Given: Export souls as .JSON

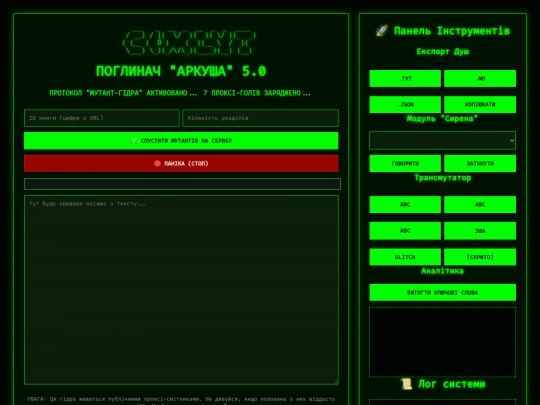Looking at the screenshot, I should coord(405,104).
